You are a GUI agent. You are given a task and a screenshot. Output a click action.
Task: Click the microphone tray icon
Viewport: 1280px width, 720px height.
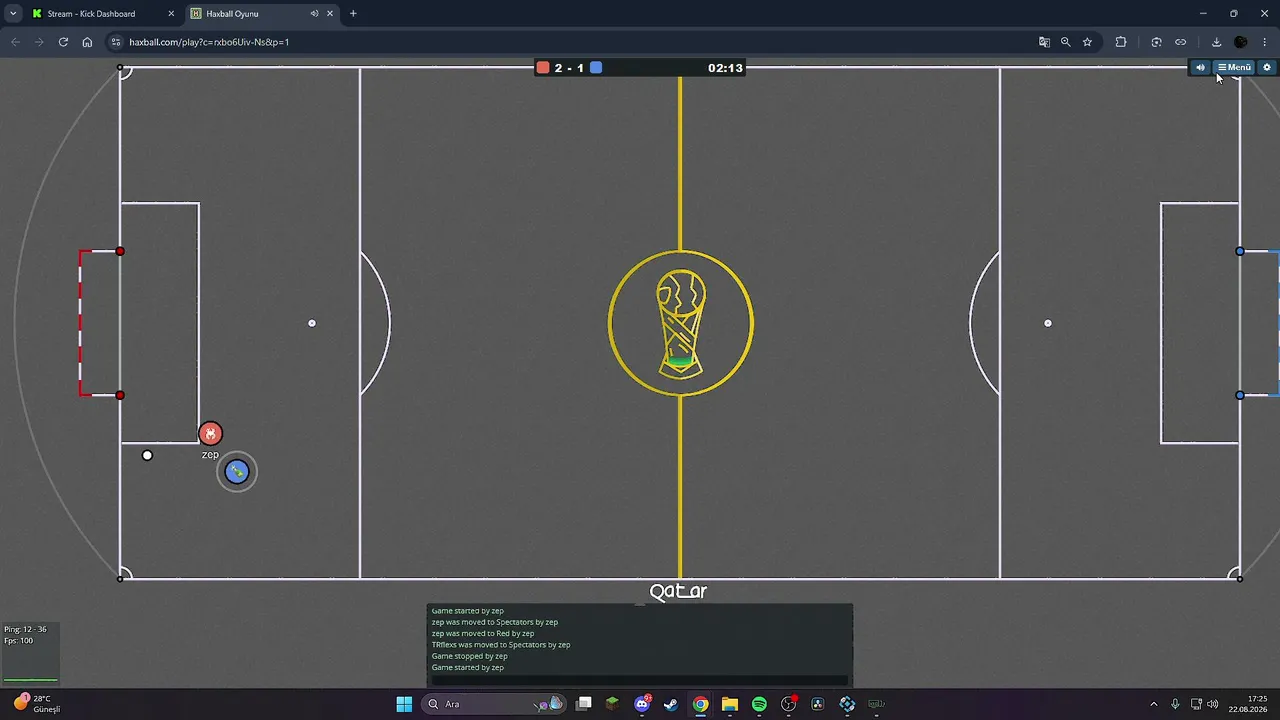(x=1175, y=704)
